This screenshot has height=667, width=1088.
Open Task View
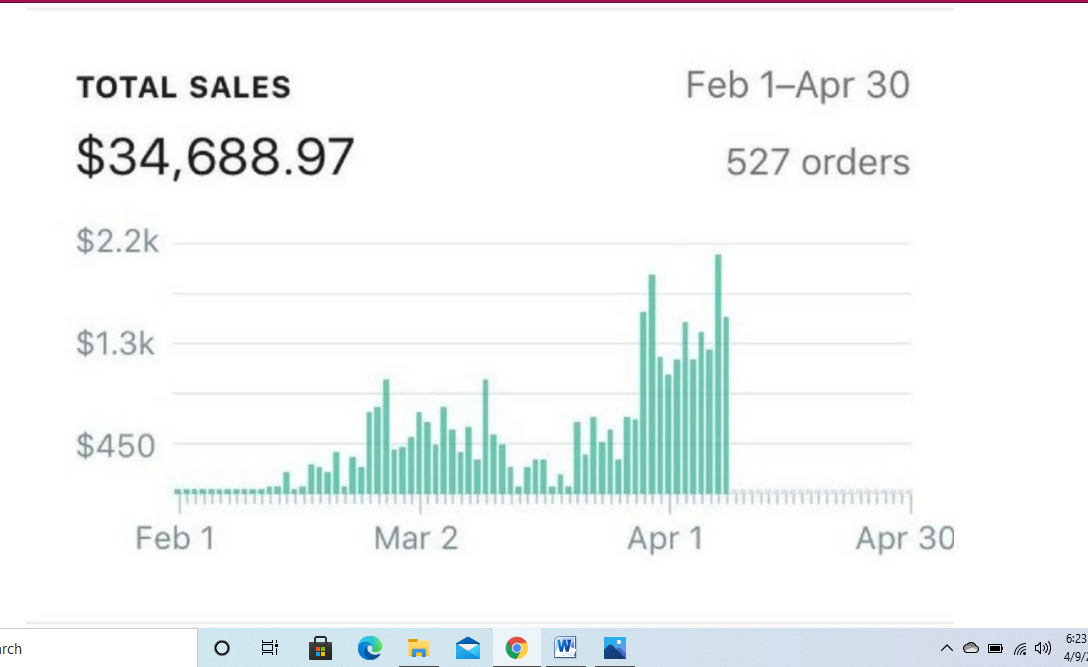pyautogui.click(x=269, y=648)
